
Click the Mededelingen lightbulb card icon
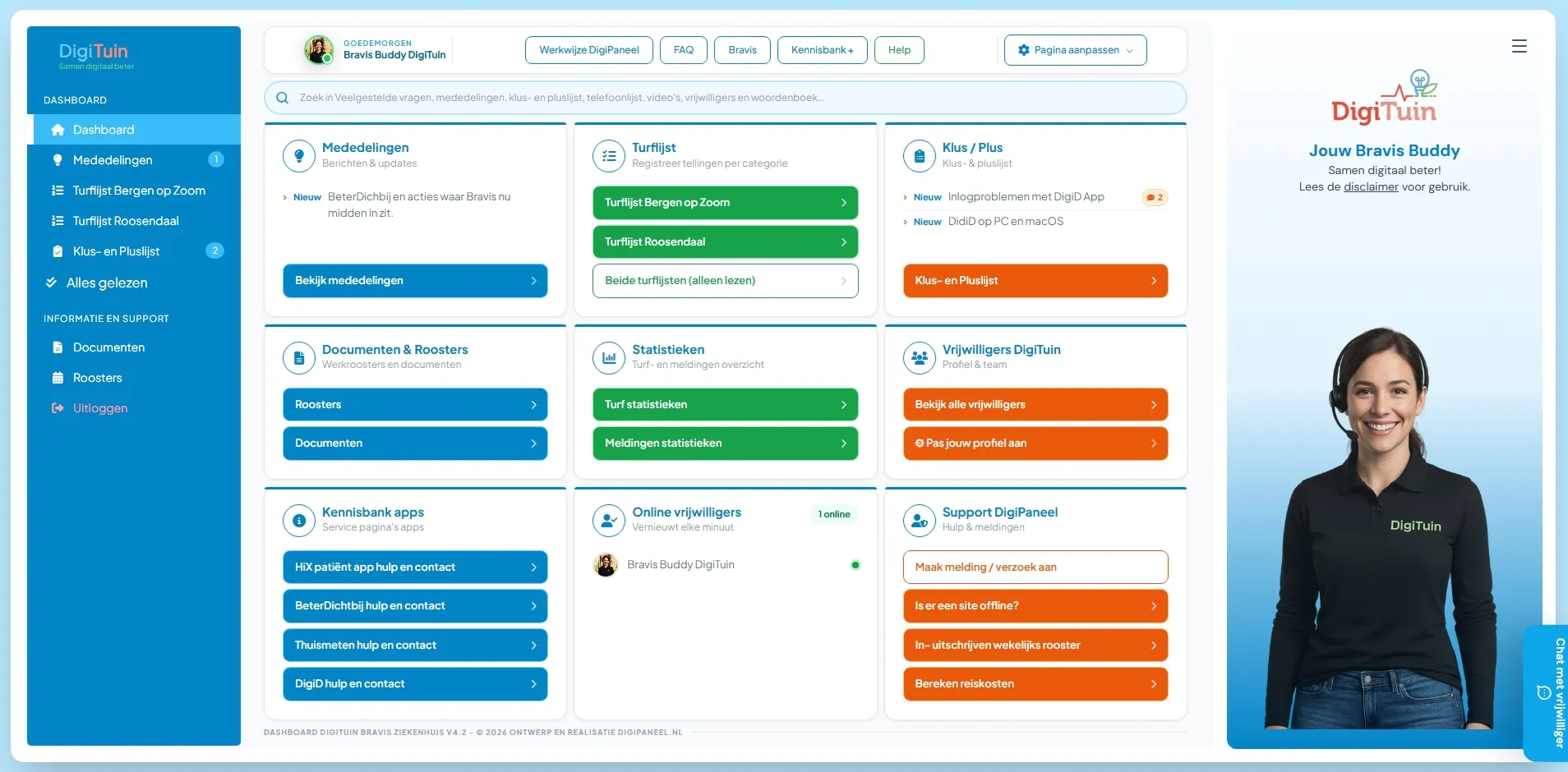click(x=299, y=155)
